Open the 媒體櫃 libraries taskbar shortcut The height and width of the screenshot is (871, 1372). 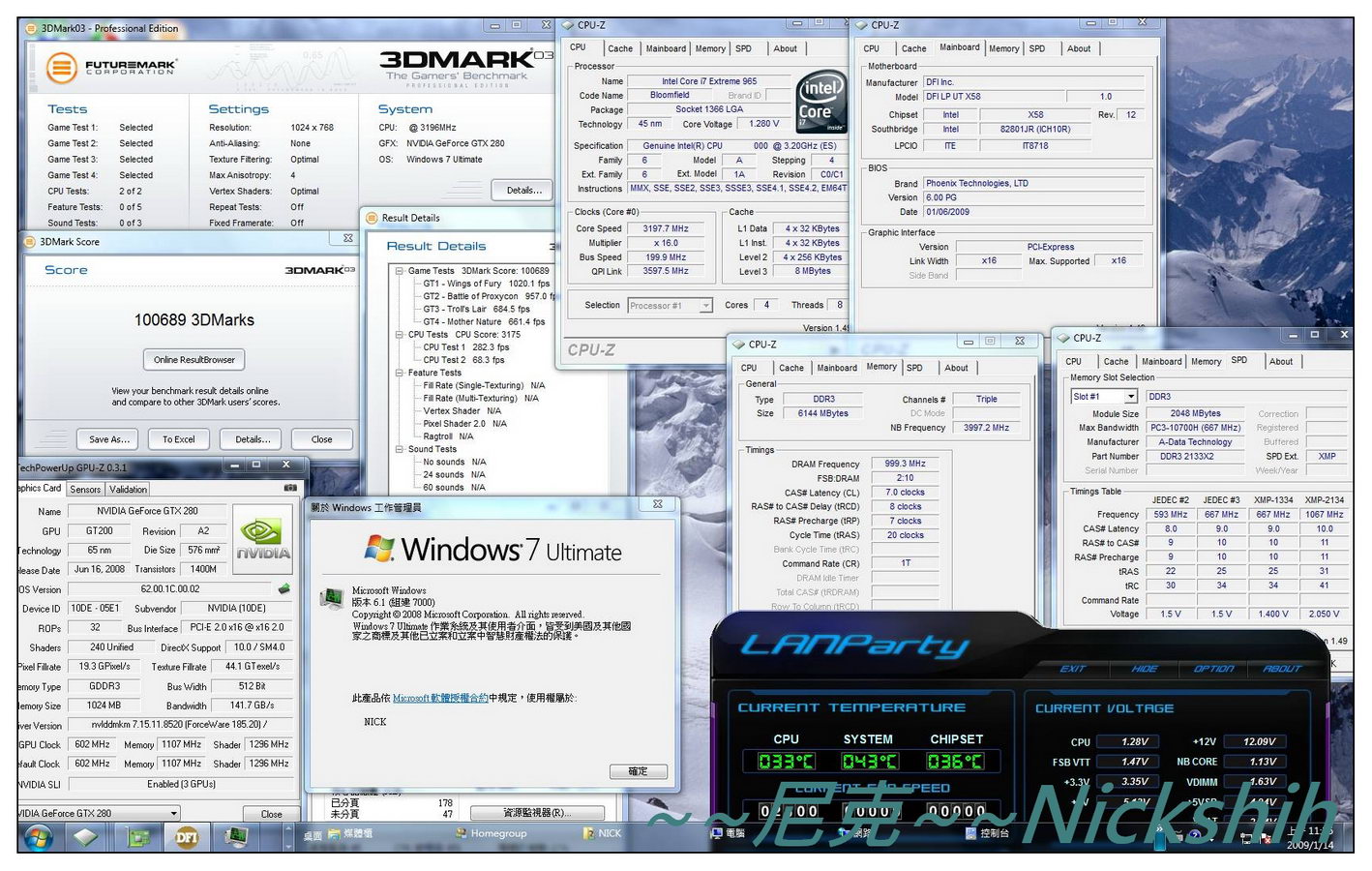pos(350,833)
